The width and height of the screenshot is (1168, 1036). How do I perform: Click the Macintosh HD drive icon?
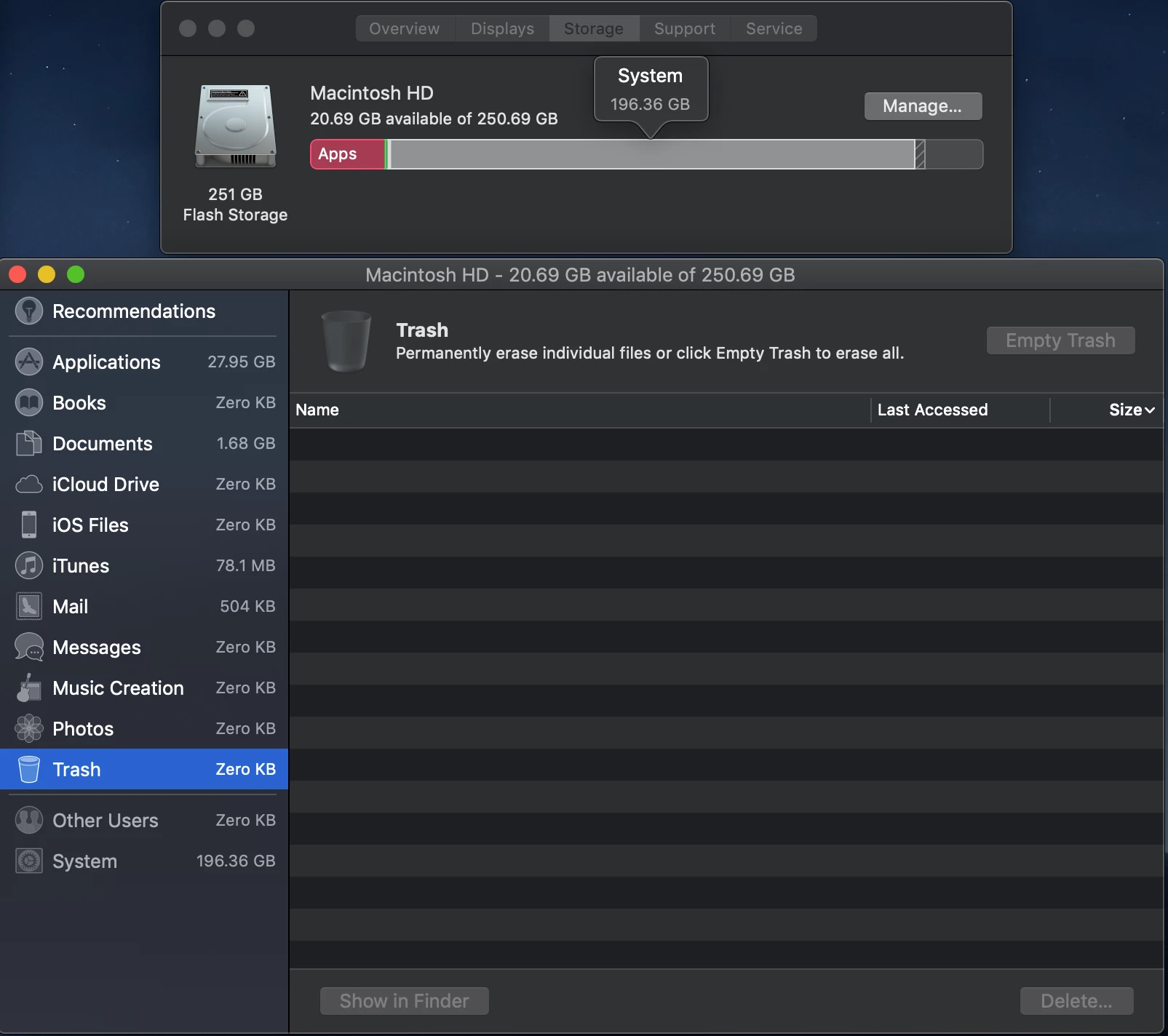pos(235,127)
